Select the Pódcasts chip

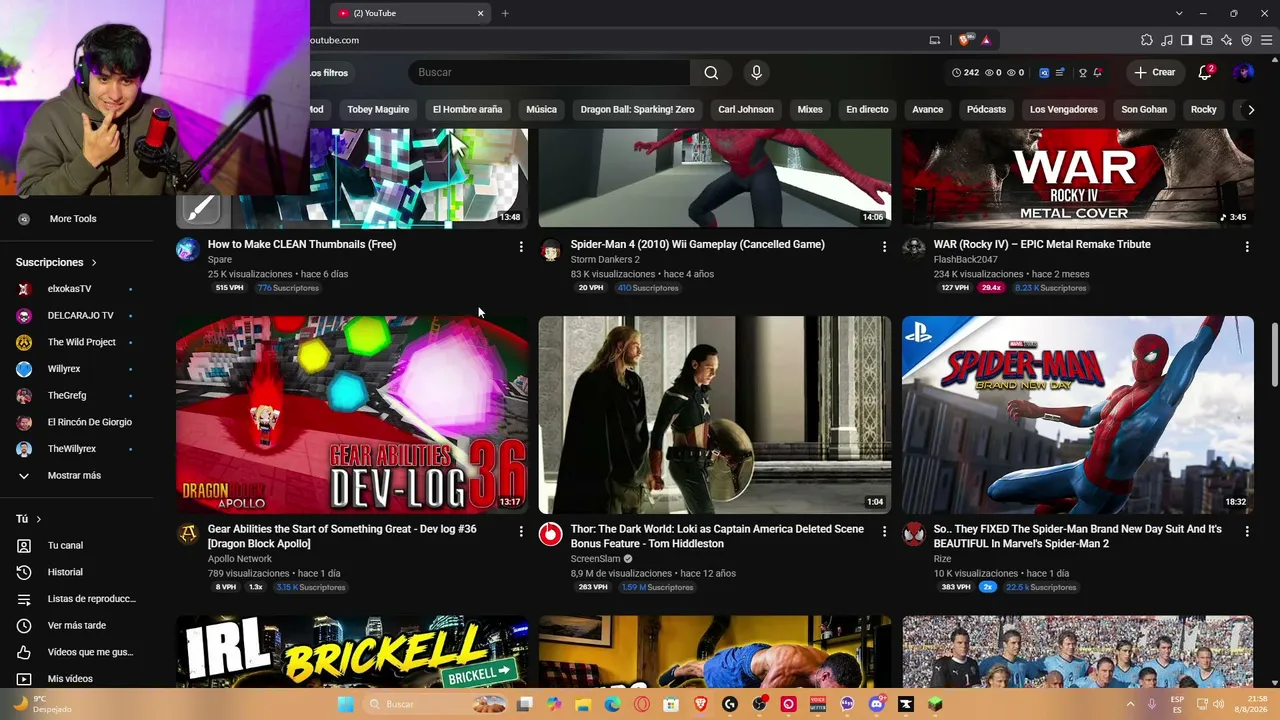(x=986, y=109)
